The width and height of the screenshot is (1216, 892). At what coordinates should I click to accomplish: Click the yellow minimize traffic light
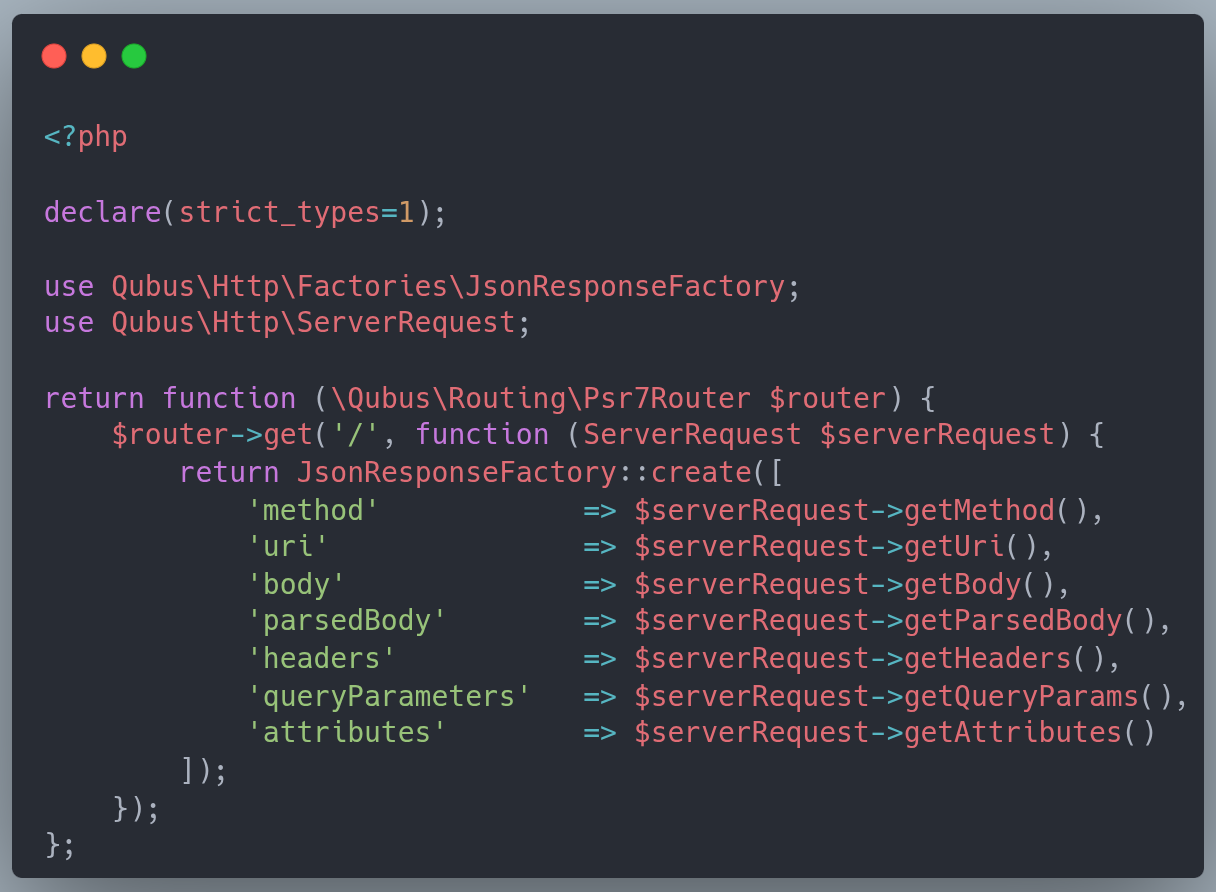pyautogui.click(x=93, y=55)
